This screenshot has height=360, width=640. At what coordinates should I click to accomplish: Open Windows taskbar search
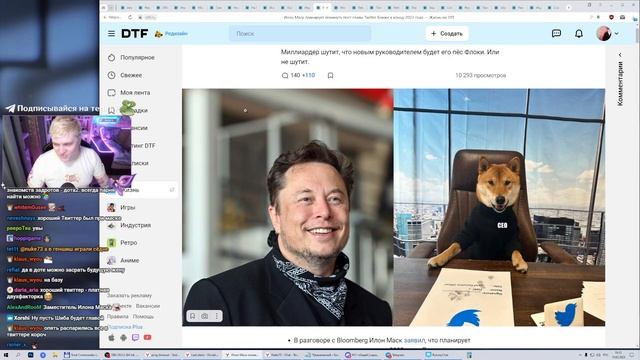pyautogui.click(x=18, y=355)
